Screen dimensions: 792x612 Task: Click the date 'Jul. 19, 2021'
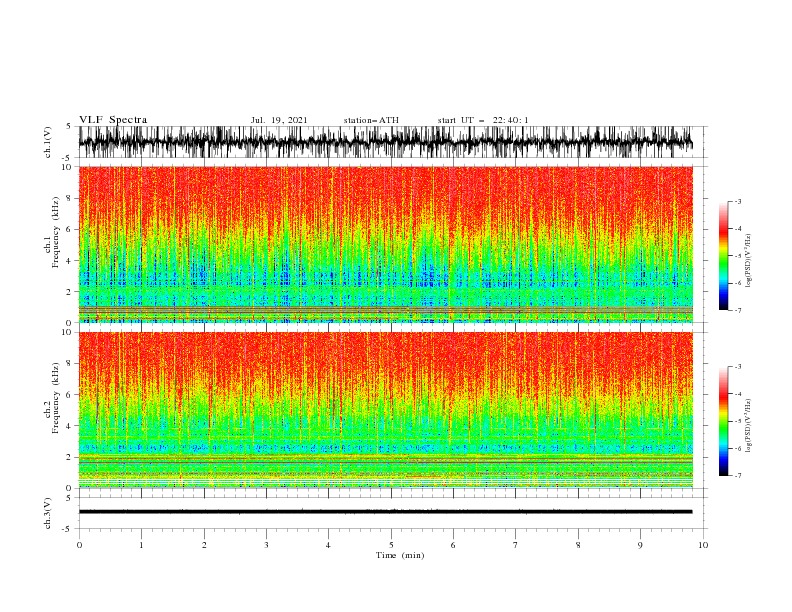[x=279, y=120]
